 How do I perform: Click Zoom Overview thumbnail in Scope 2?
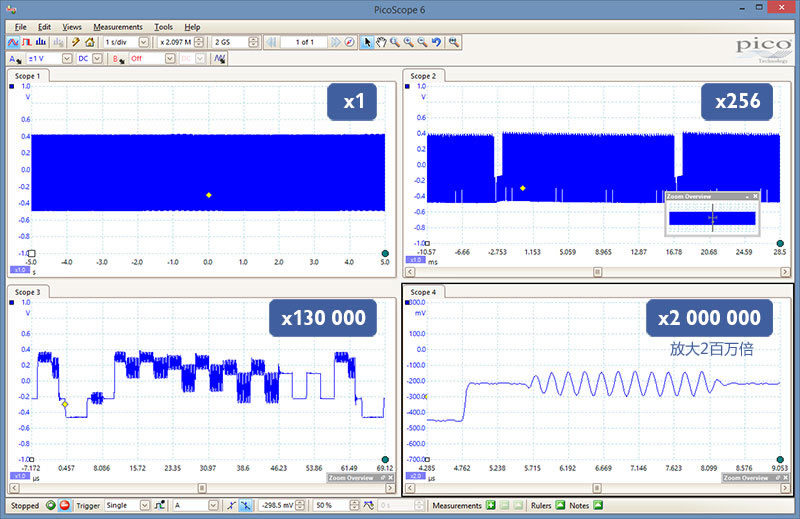tap(712, 218)
